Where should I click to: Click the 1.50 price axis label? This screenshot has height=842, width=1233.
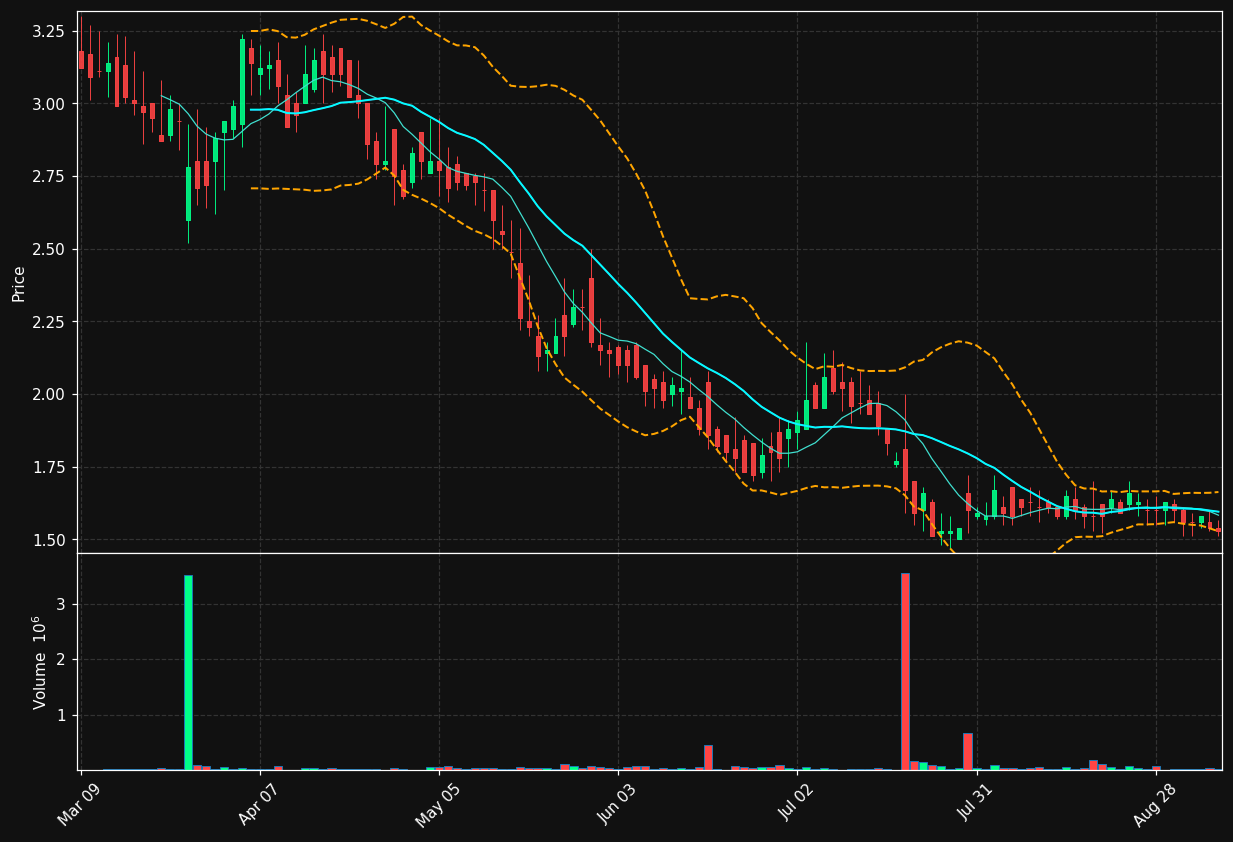click(x=50, y=540)
